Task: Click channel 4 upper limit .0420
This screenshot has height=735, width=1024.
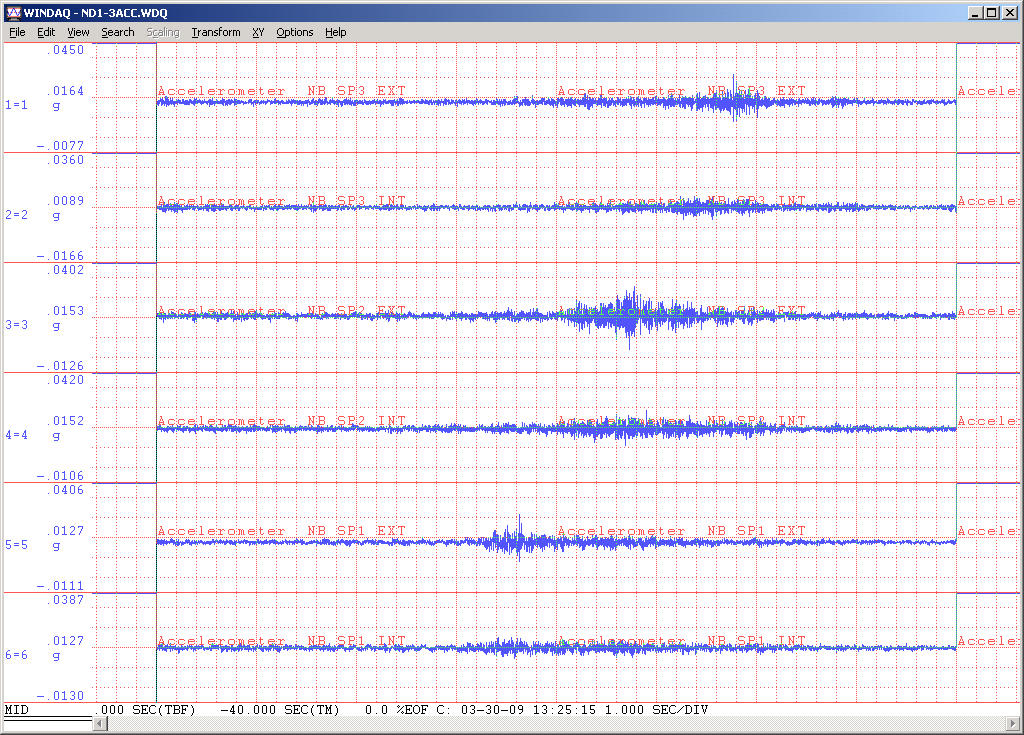Action: [65, 380]
